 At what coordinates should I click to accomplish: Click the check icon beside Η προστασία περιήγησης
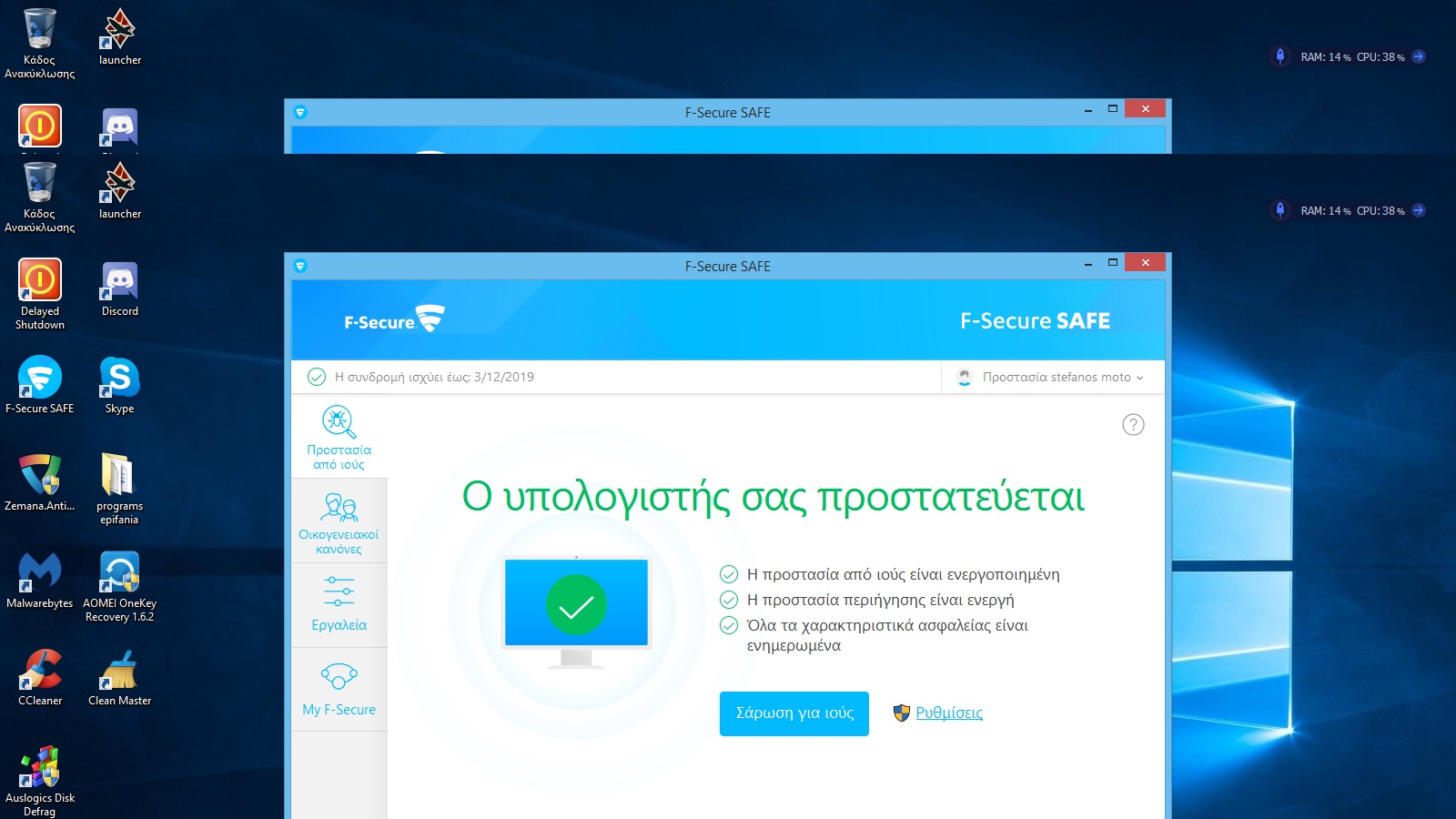click(x=729, y=600)
